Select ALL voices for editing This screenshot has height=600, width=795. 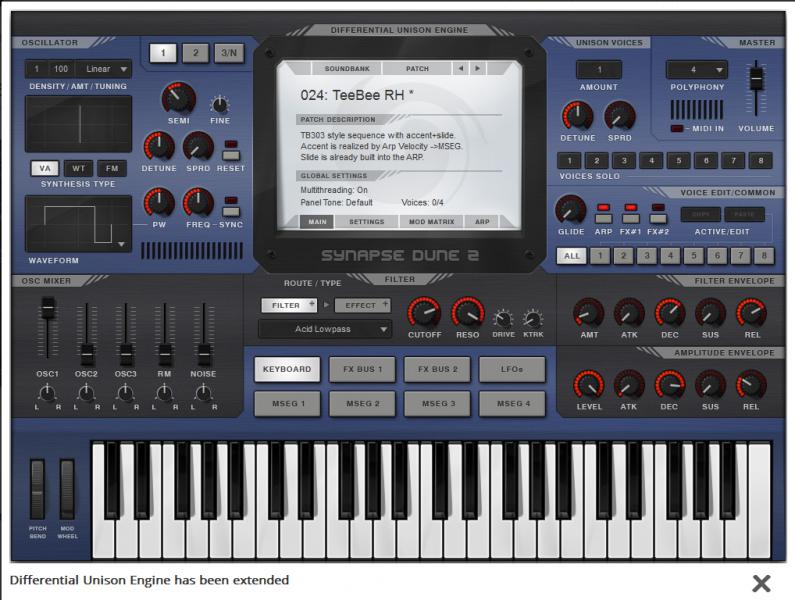[571, 256]
